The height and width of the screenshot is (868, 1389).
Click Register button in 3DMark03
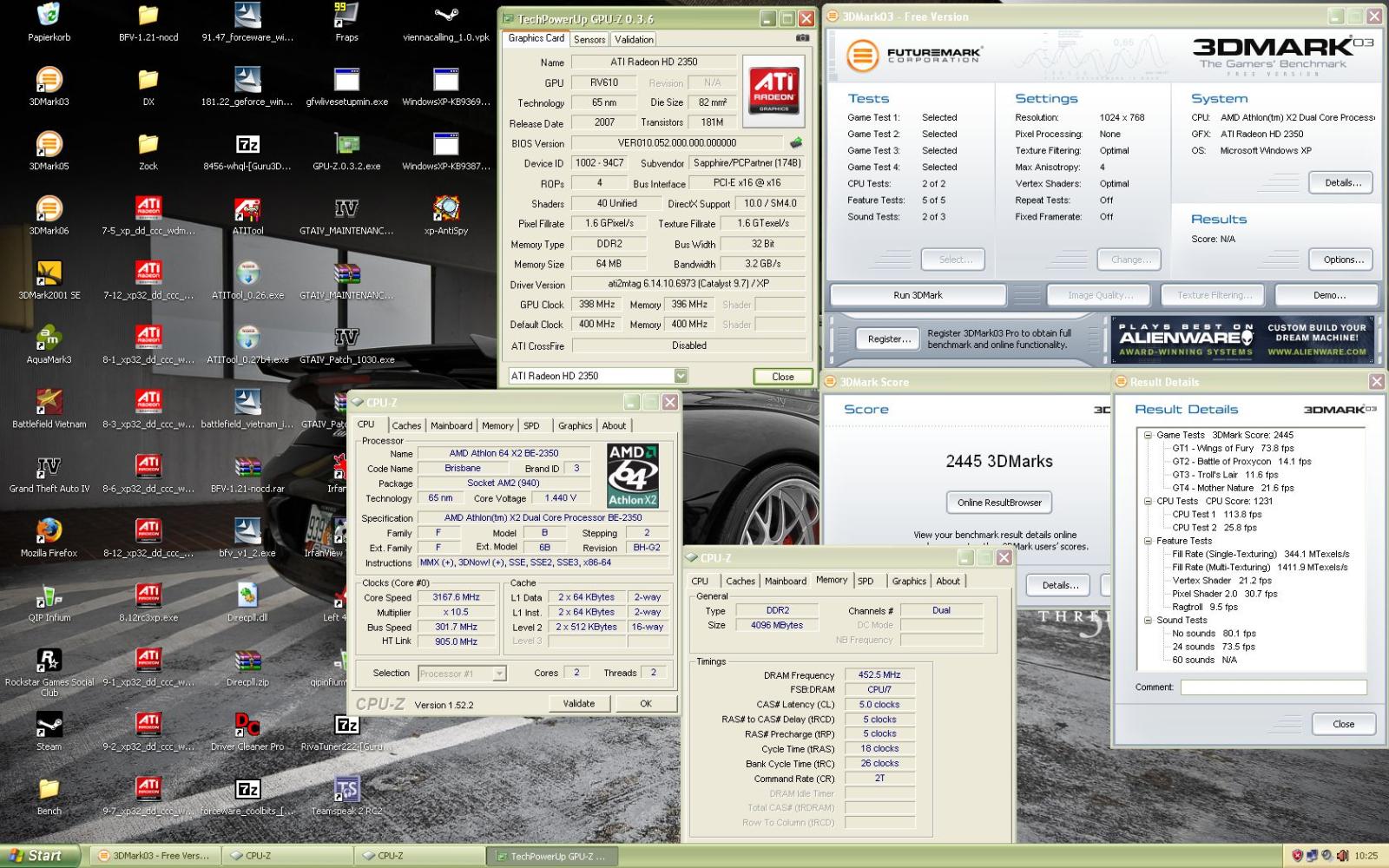[x=889, y=339]
